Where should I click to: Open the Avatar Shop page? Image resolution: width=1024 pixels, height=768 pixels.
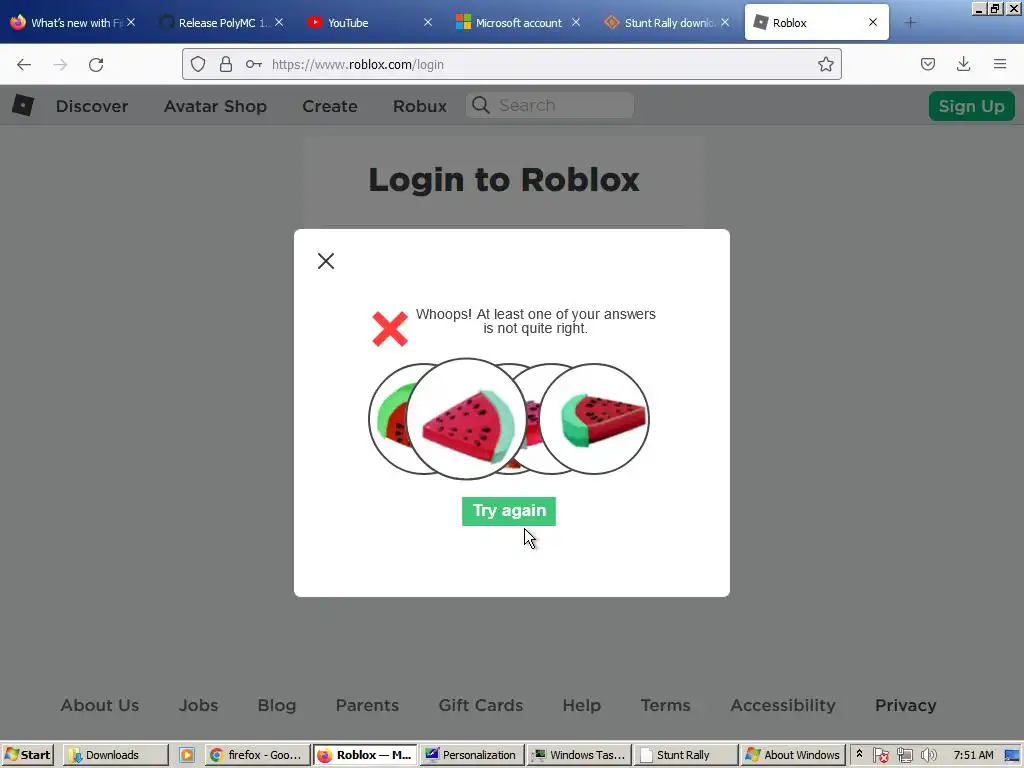pos(215,106)
